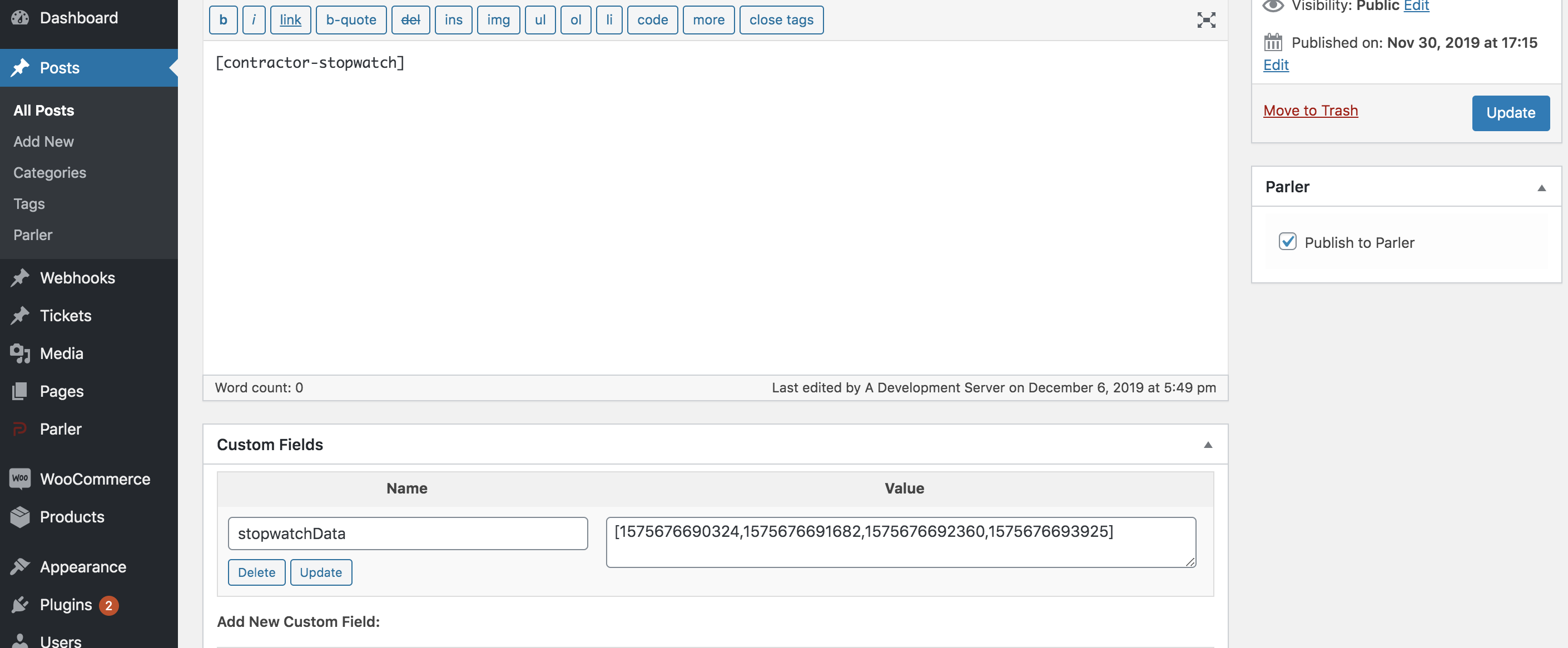
Task: Click Last edited by A Development Server text
Action: pos(994,387)
